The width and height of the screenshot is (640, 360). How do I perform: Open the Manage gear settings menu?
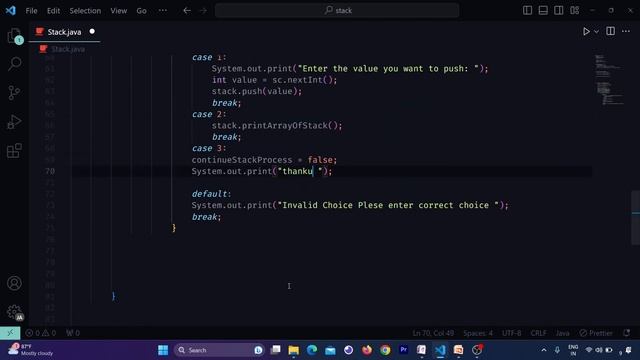pos(14,312)
